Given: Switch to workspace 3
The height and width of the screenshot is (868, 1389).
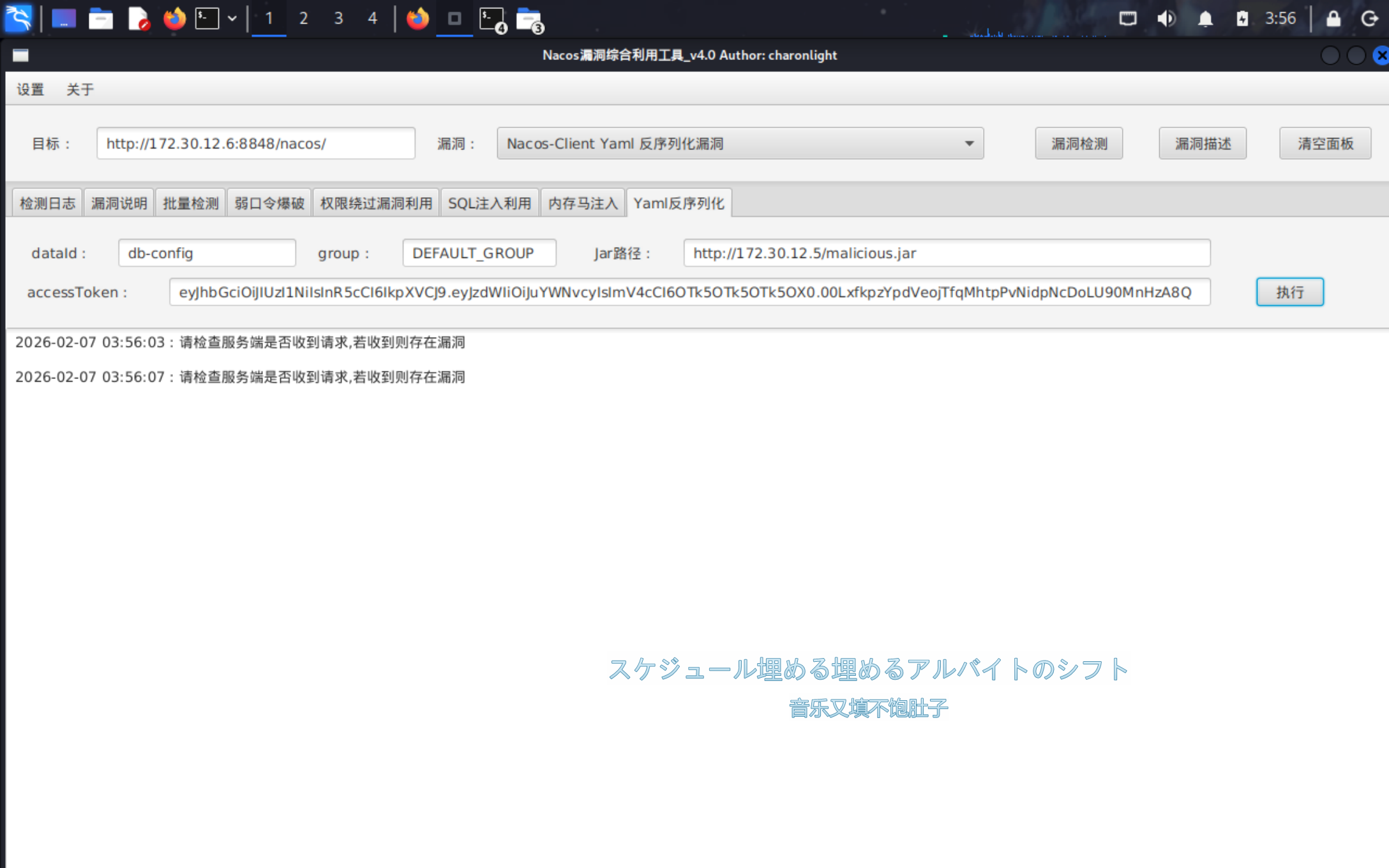Looking at the screenshot, I should [x=338, y=18].
